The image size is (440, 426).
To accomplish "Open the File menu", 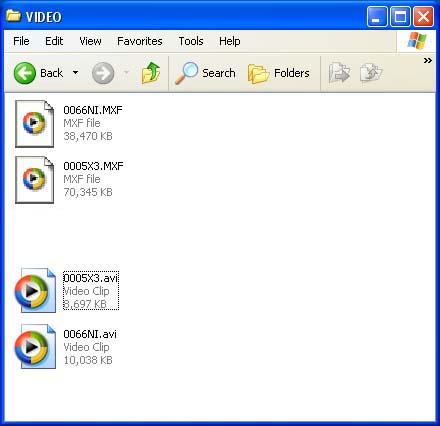I will (21, 41).
